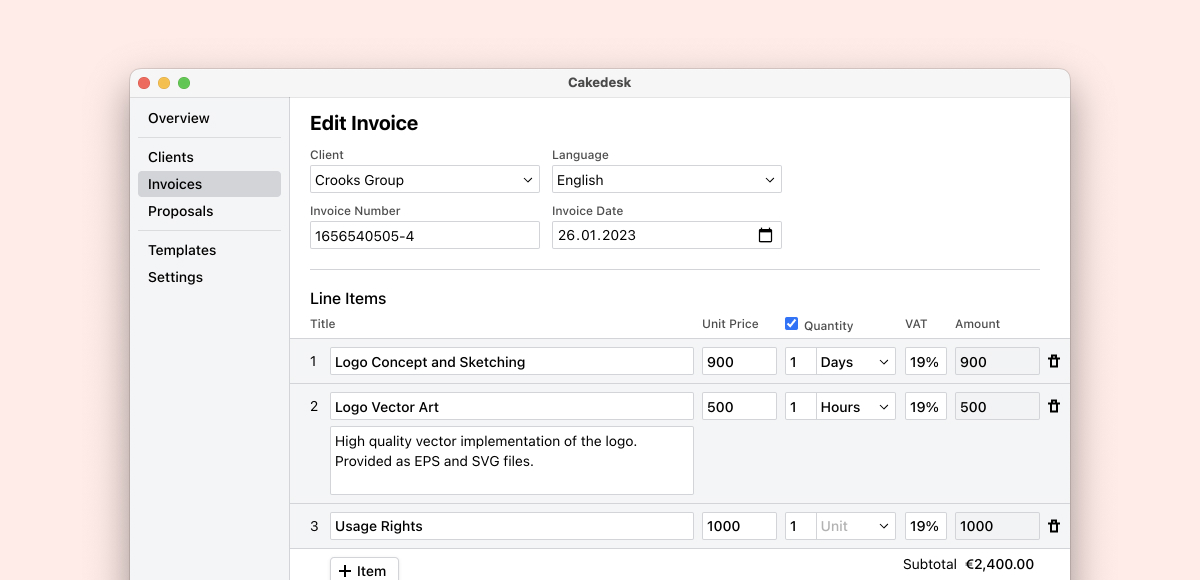1200x580 pixels.
Task: Add a new line item with + Item
Action: click(x=364, y=570)
